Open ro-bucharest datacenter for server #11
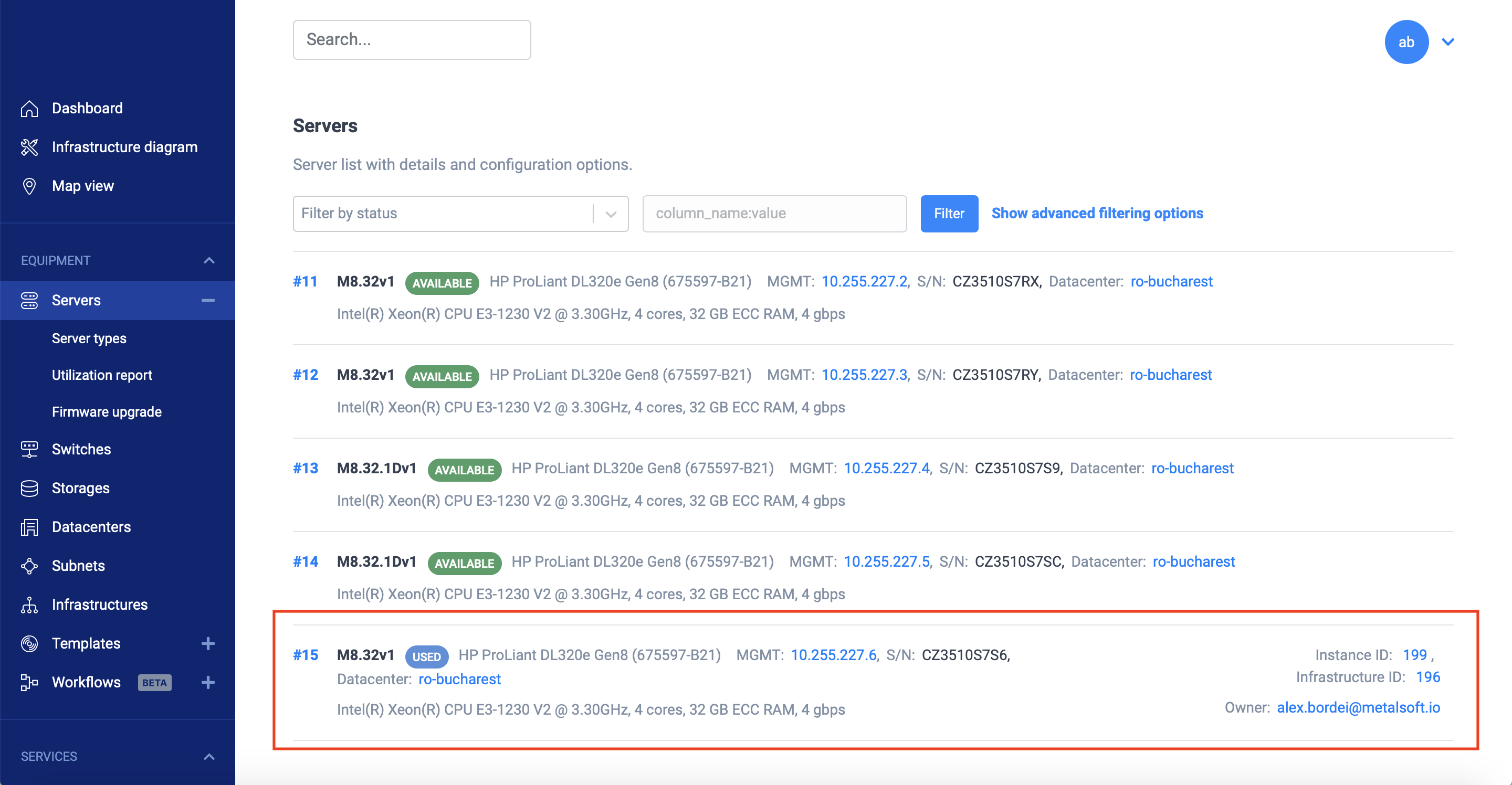This screenshot has height=785, width=1512. pos(1171,282)
